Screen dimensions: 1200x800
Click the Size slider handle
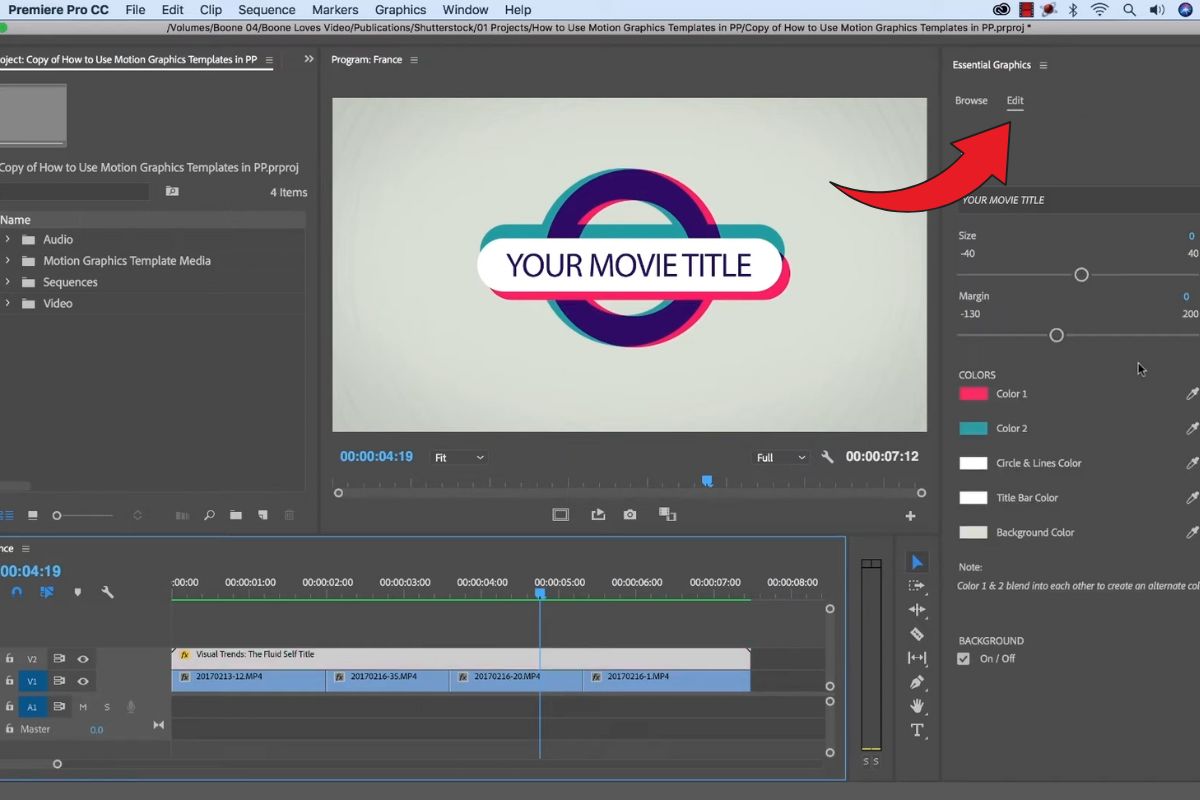click(1081, 275)
